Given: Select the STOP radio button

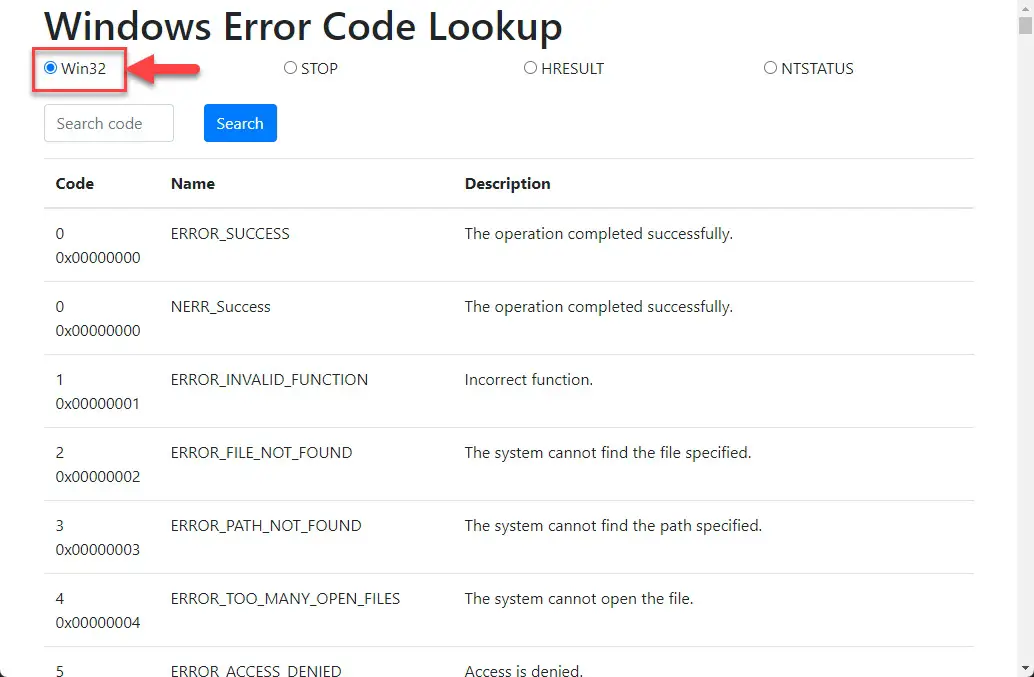Looking at the screenshot, I should (290, 68).
